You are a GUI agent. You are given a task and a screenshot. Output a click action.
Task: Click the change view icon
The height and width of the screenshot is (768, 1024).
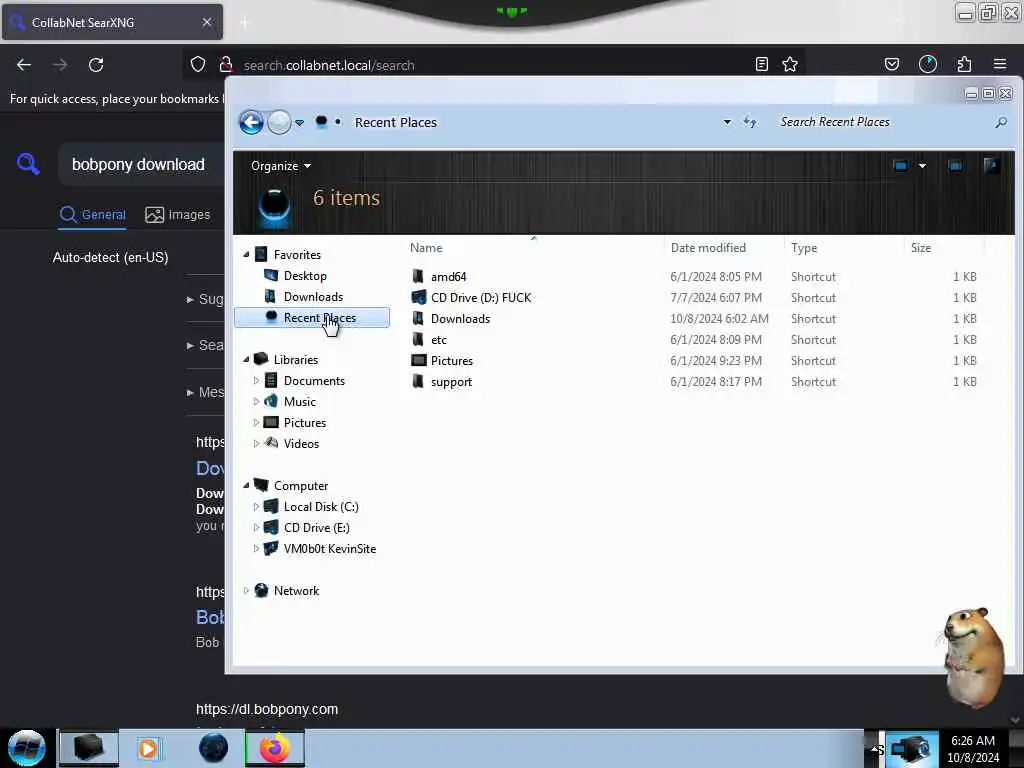point(901,166)
